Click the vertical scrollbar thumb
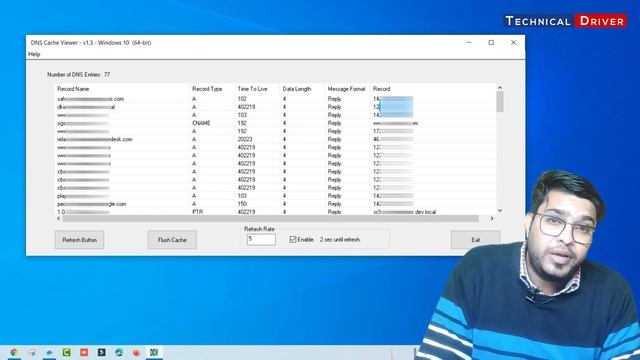640x360 pixels. 500,101
